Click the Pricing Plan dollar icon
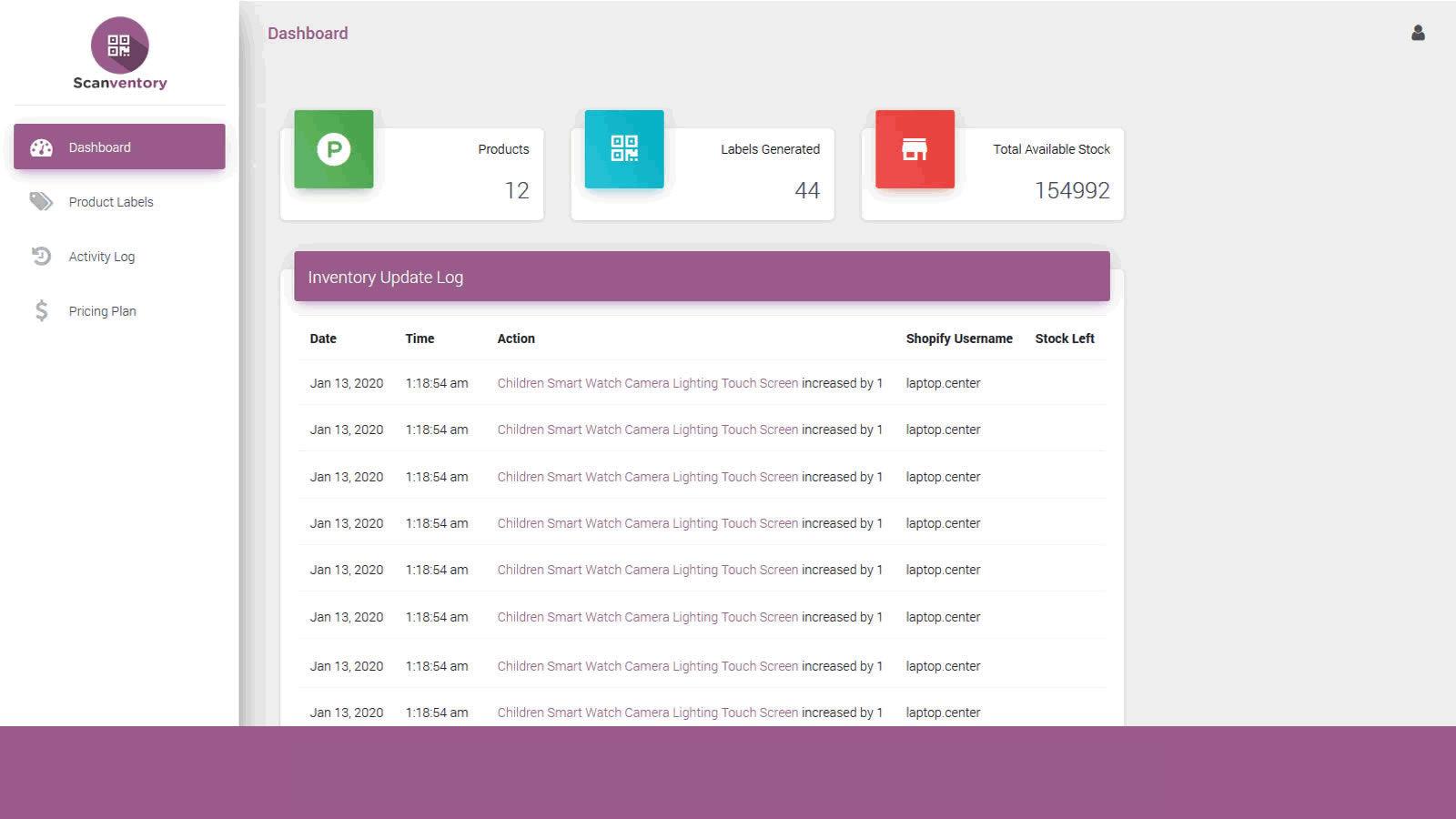1456x819 pixels. click(x=40, y=310)
